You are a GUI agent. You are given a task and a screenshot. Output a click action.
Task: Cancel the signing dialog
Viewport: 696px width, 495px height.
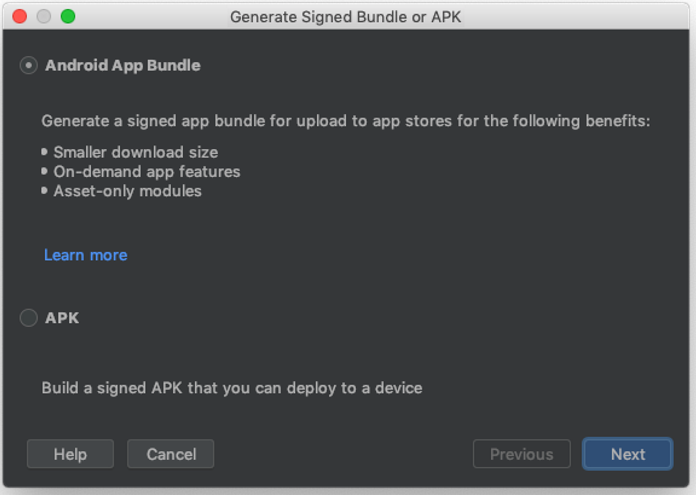pyautogui.click(x=171, y=454)
